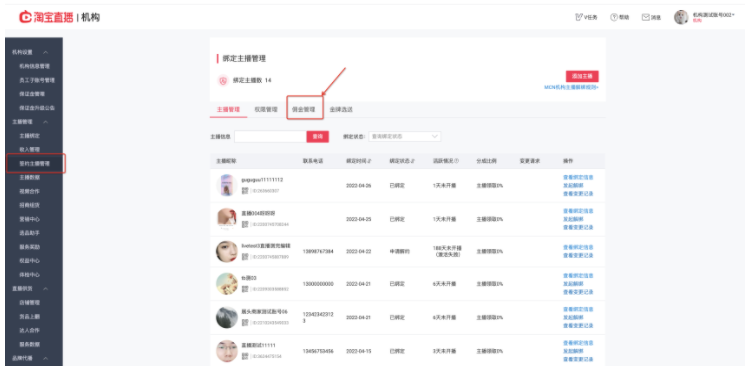Focus the 主播信息 search input
Image resolution: width=749 pixels, height=366 pixels.
[270, 136]
